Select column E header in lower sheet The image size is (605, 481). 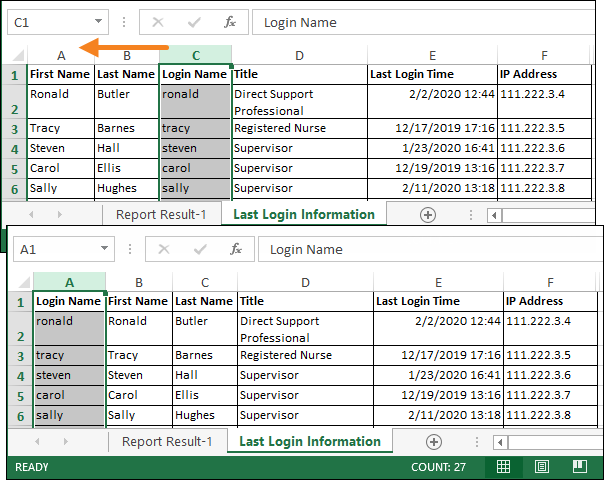coord(438,282)
